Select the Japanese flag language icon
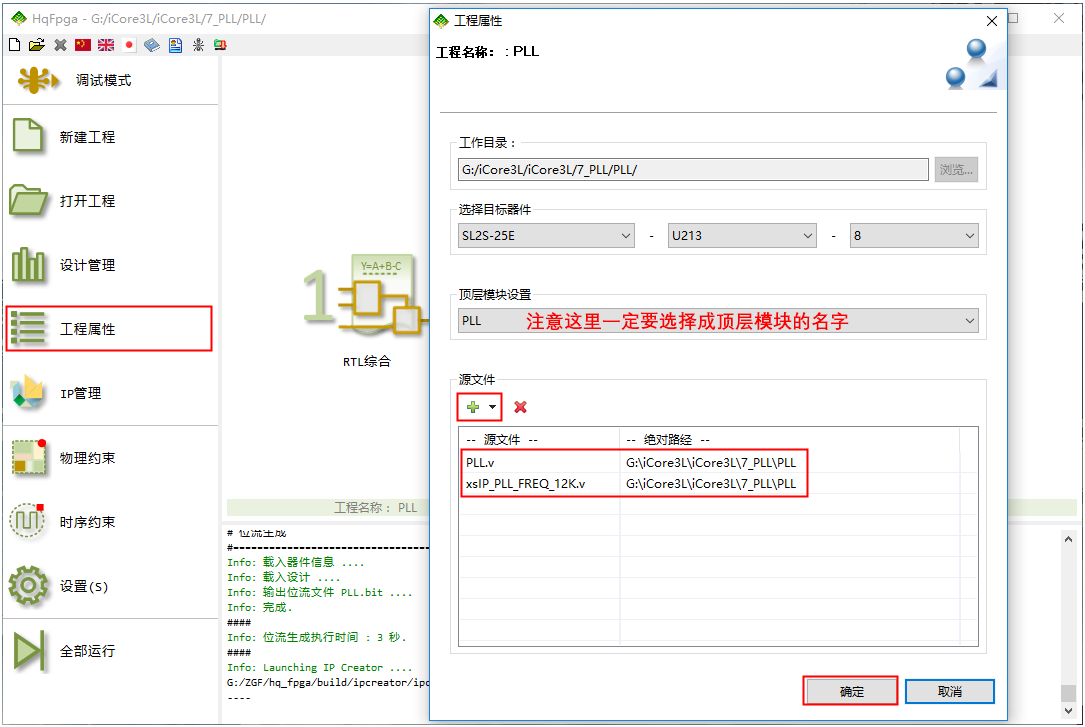Image resolution: width=1085 pixels, height=727 pixels. (129, 45)
